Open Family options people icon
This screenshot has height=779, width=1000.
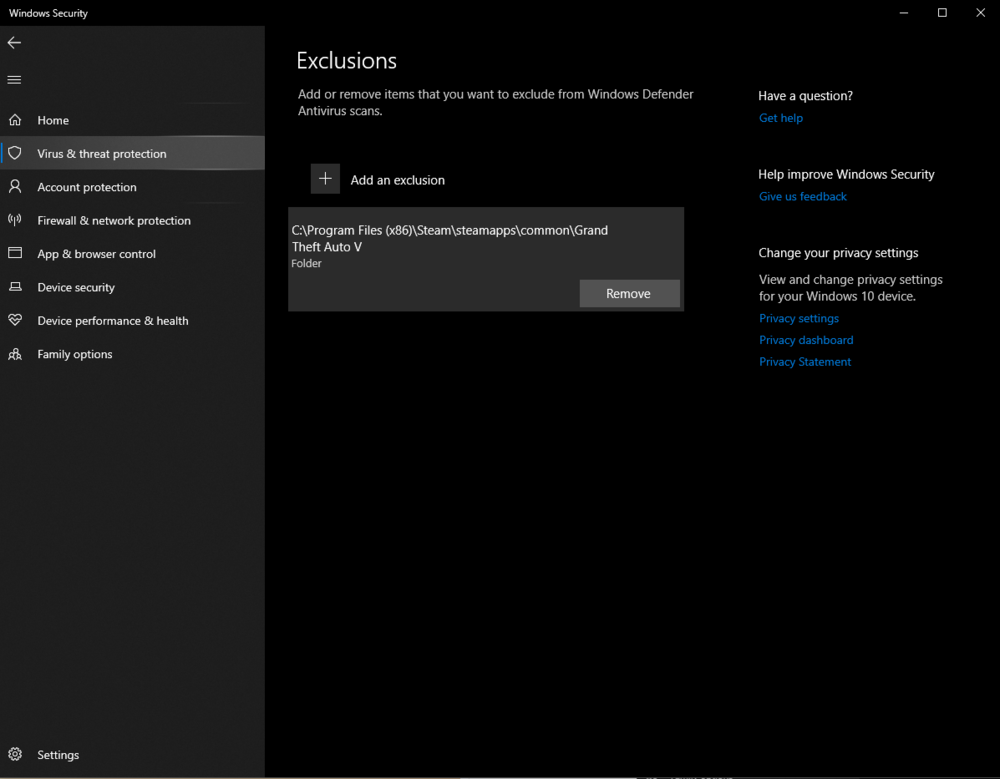15,354
